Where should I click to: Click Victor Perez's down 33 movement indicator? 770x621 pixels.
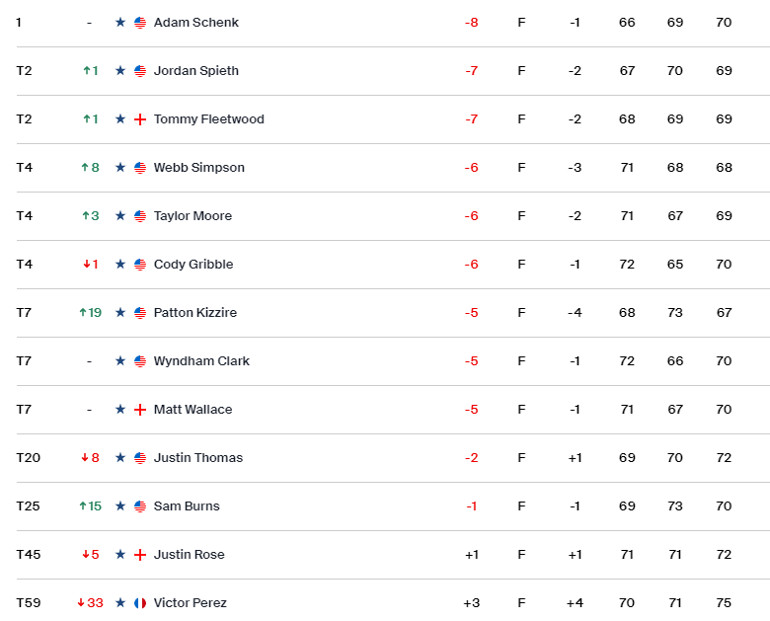[x=90, y=603]
